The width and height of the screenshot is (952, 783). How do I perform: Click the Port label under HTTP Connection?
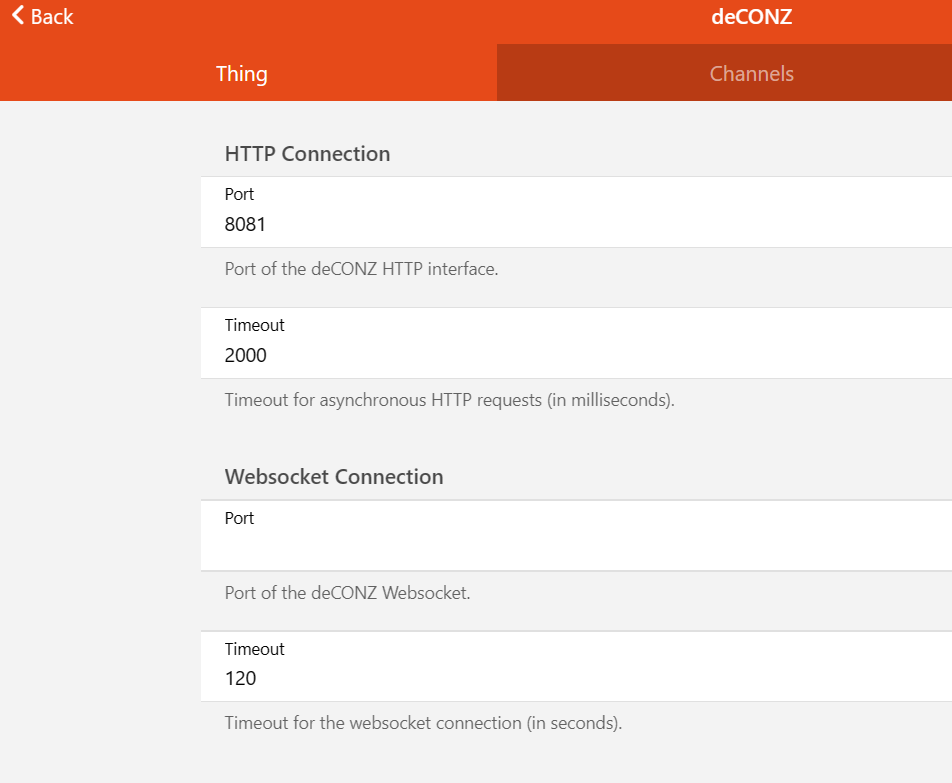click(x=240, y=194)
